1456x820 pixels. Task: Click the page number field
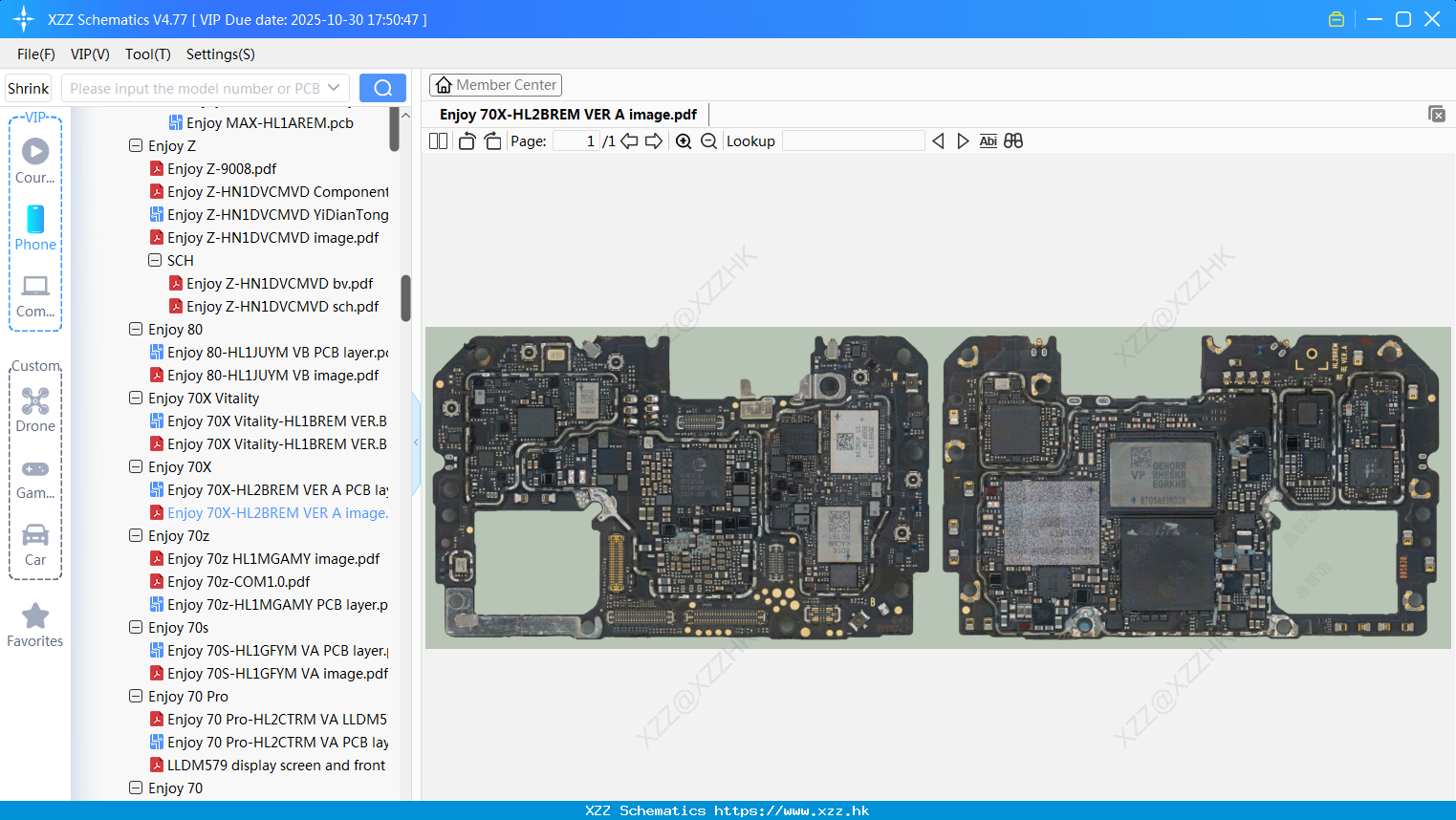click(576, 140)
